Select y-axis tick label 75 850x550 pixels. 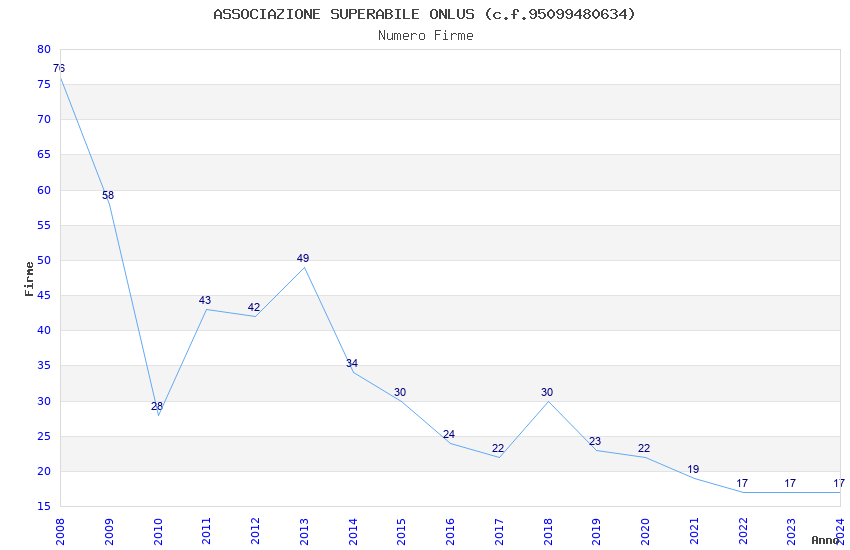click(x=44, y=85)
